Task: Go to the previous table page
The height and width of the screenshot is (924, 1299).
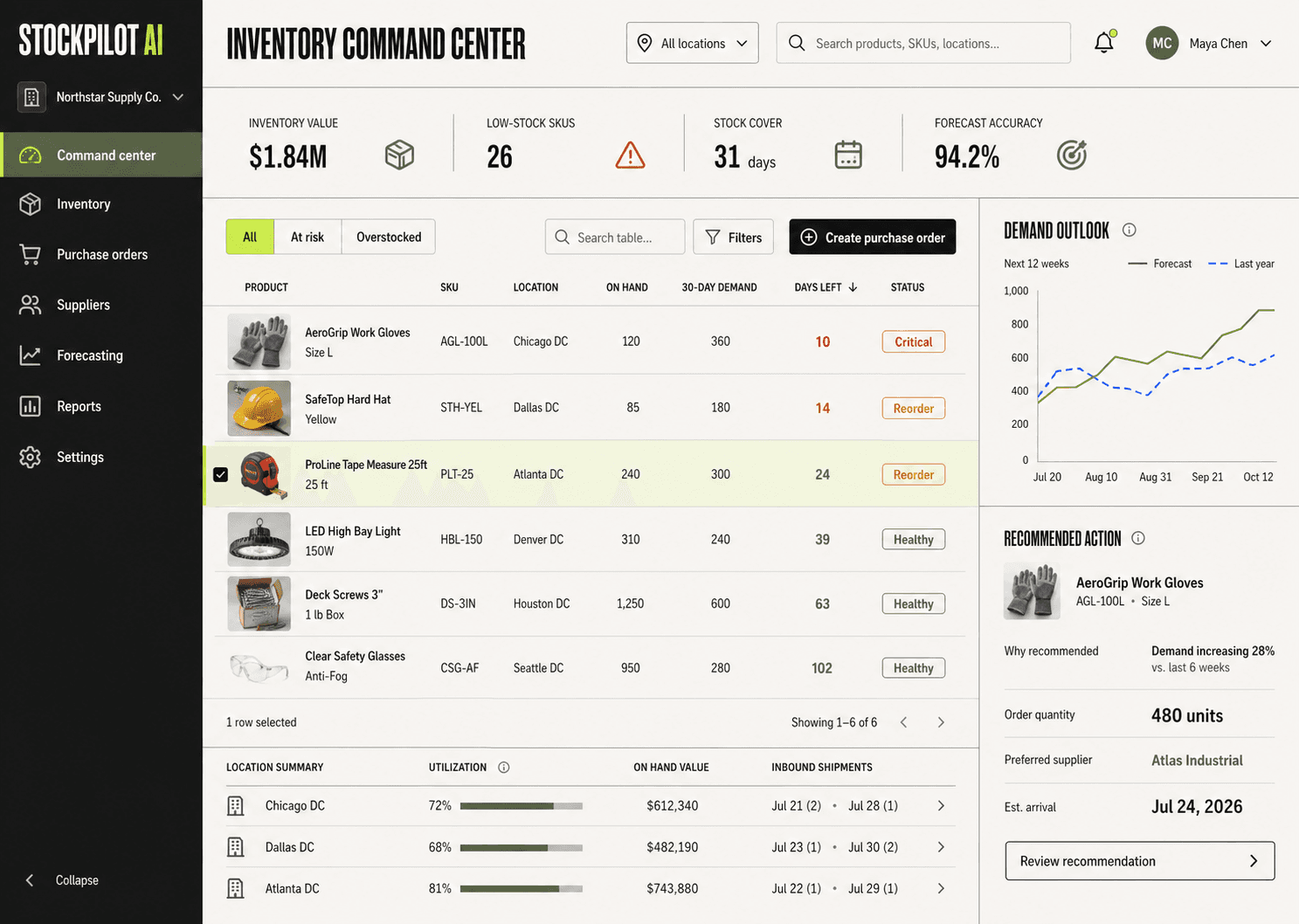Action: click(x=904, y=722)
